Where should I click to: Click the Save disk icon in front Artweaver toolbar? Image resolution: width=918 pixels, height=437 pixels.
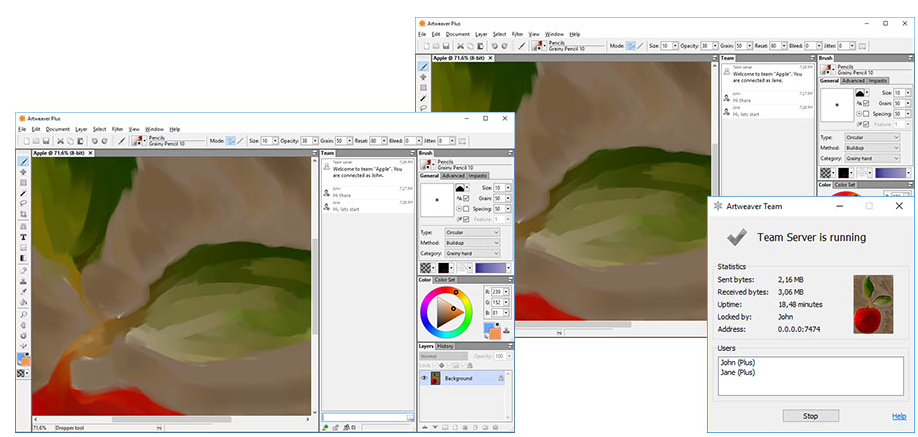(46, 141)
